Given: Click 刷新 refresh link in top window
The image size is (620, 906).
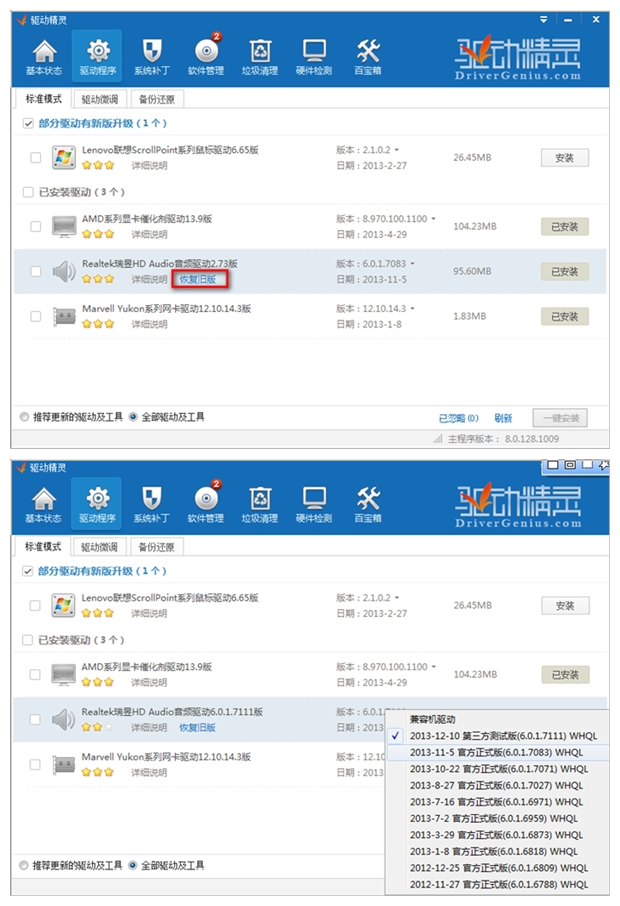Looking at the screenshot, I should coord(503,418).
